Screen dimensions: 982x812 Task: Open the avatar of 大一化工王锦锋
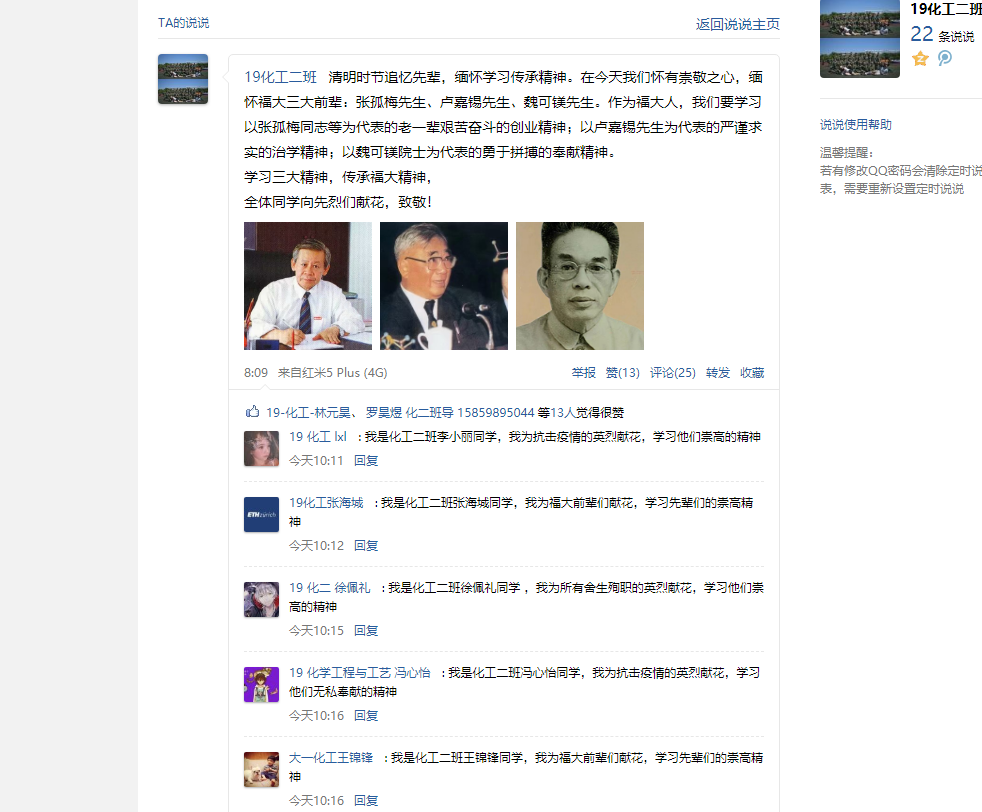click(x=261, y=769)
